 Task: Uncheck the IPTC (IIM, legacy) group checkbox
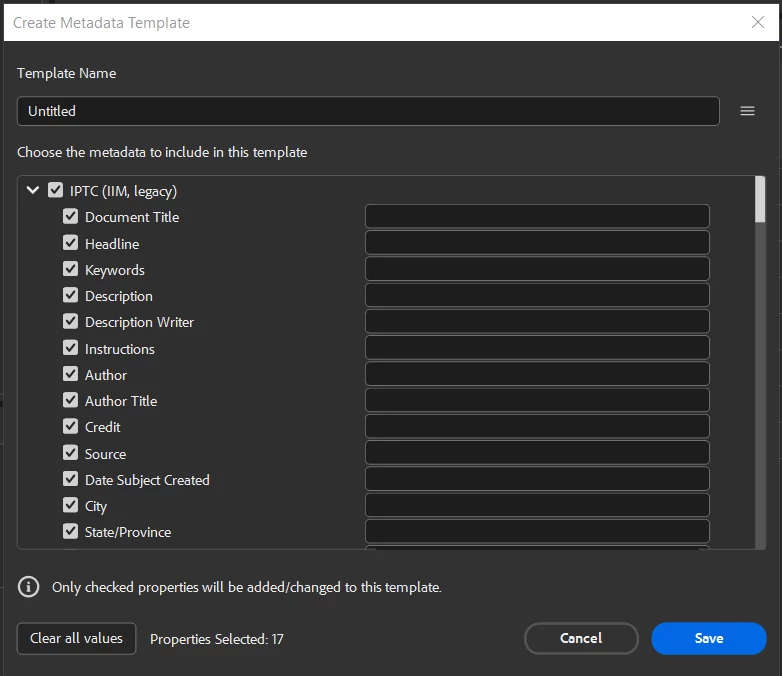coord(55,190)
